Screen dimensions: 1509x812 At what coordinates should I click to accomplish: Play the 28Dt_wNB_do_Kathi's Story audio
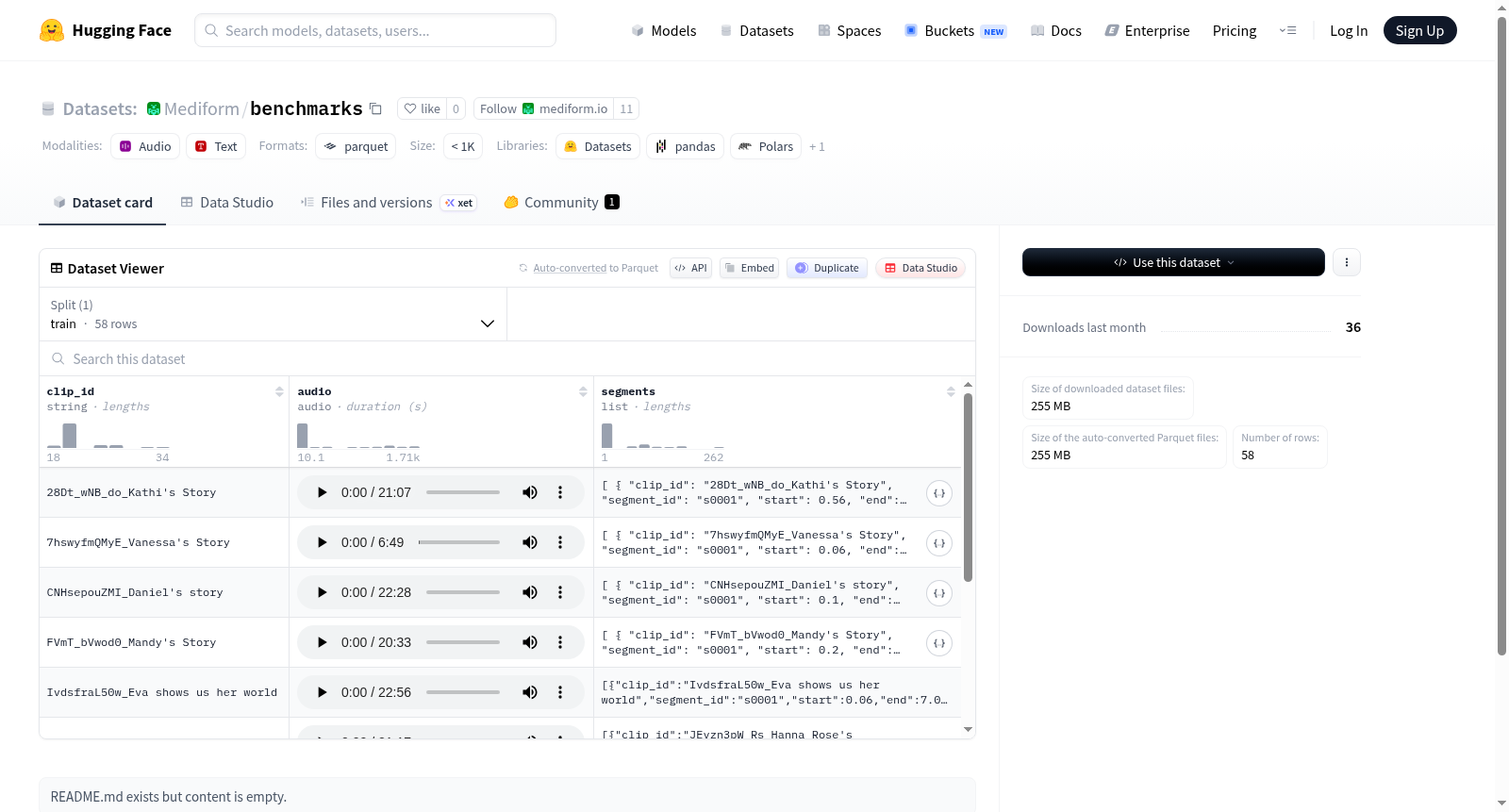pos(322,492)
